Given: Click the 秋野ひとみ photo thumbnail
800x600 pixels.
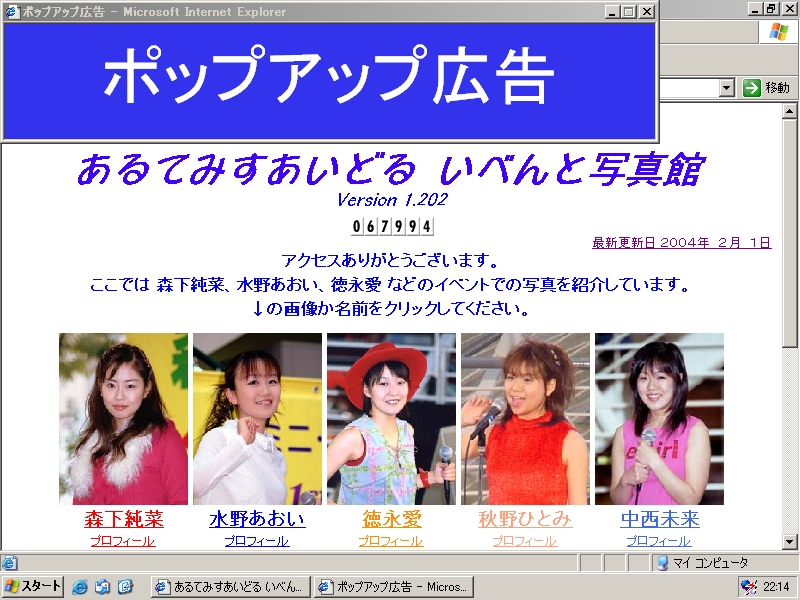Looking at the screenshot, I should tap(525, 419).
